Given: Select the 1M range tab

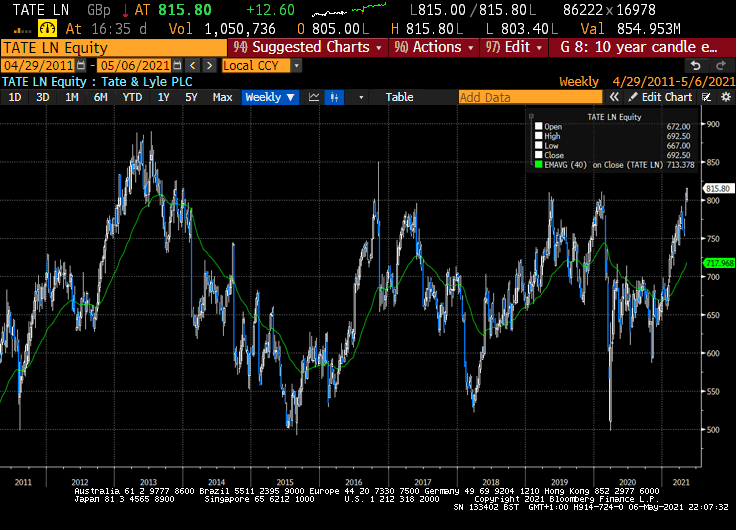Looking at the screenshot, I should tap(71, 97).
